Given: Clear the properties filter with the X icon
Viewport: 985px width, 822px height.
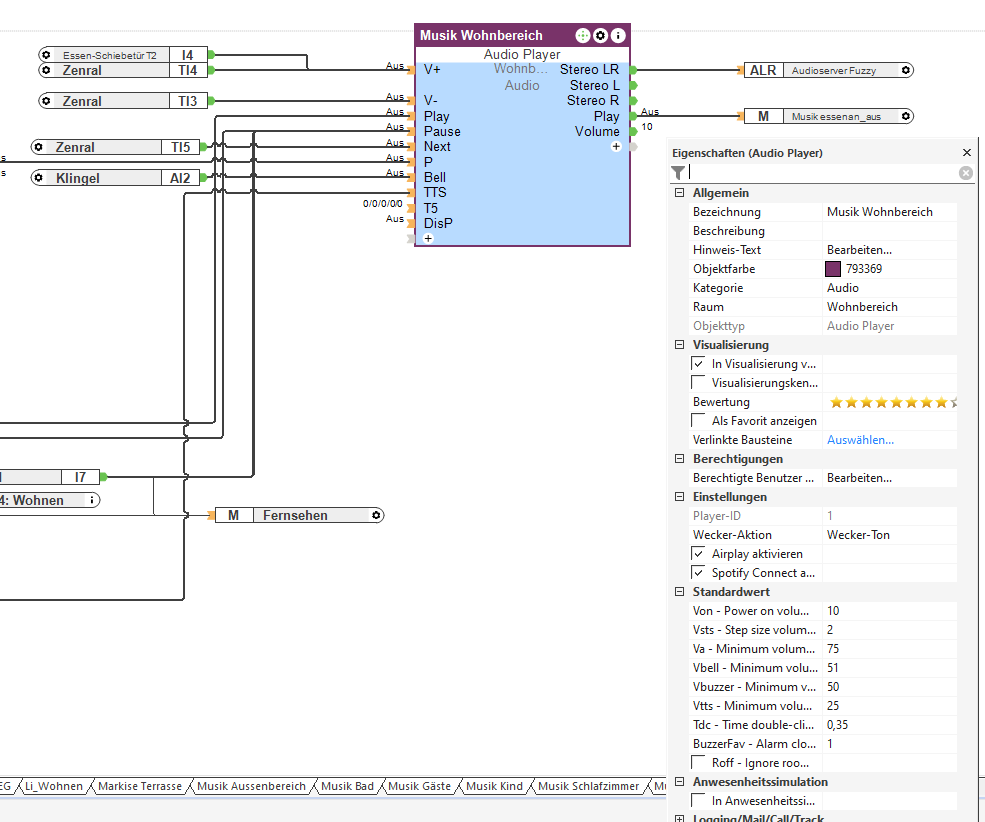Looking at the screenshot, I should [x=966, y=173].
